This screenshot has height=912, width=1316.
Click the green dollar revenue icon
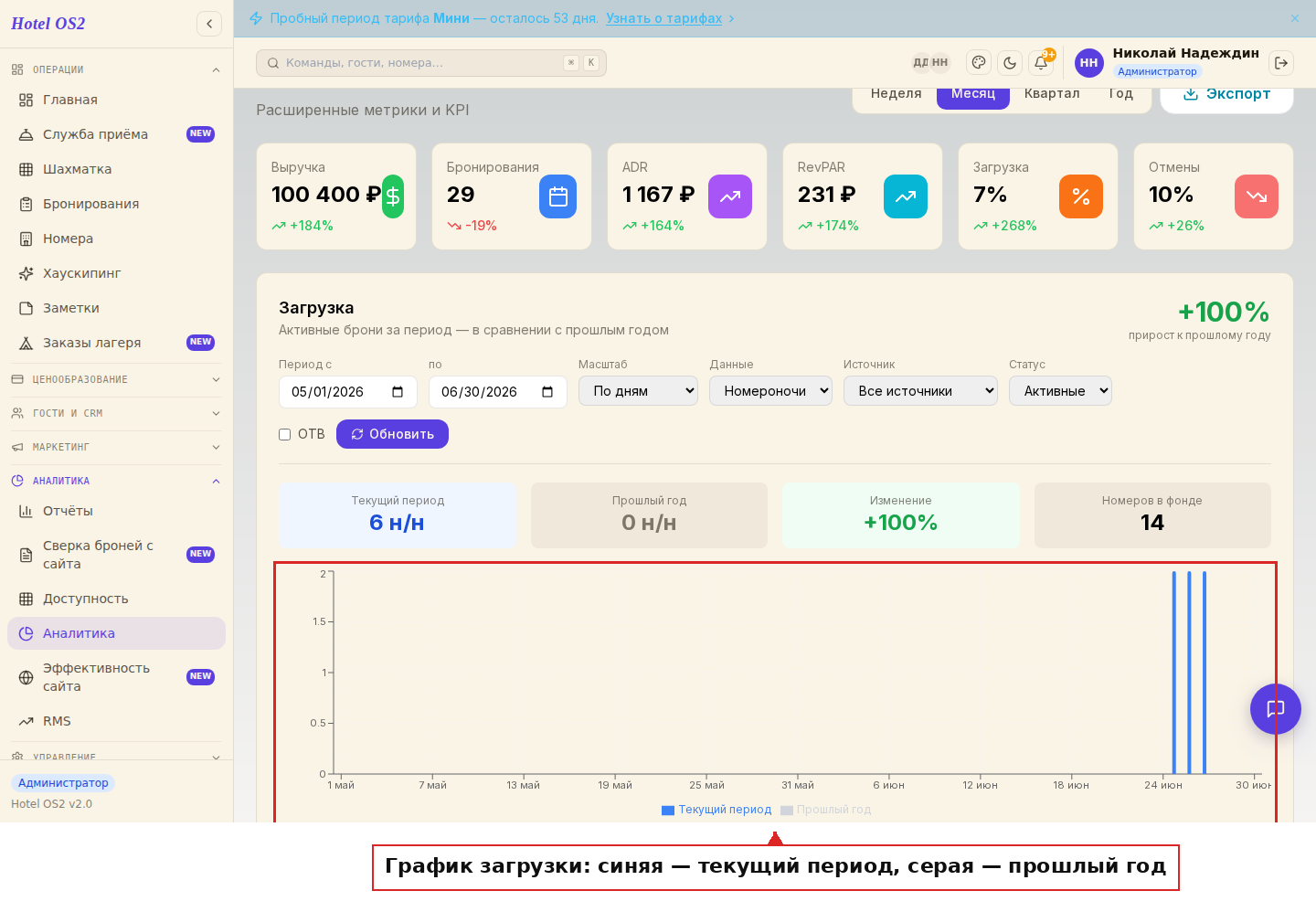coord(393,196)
